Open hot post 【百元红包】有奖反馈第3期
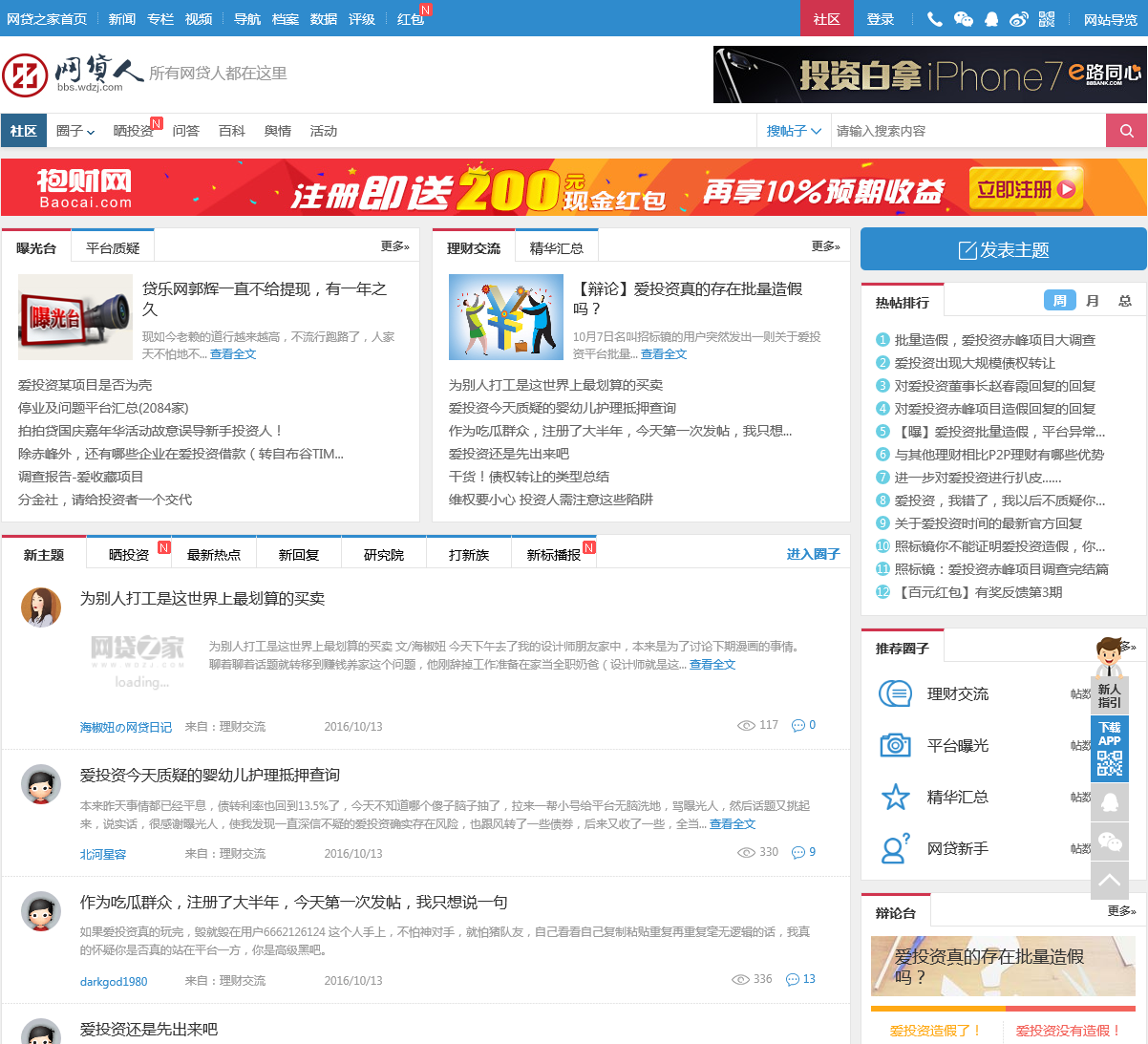1148x1044 pixels. (978, 592)
